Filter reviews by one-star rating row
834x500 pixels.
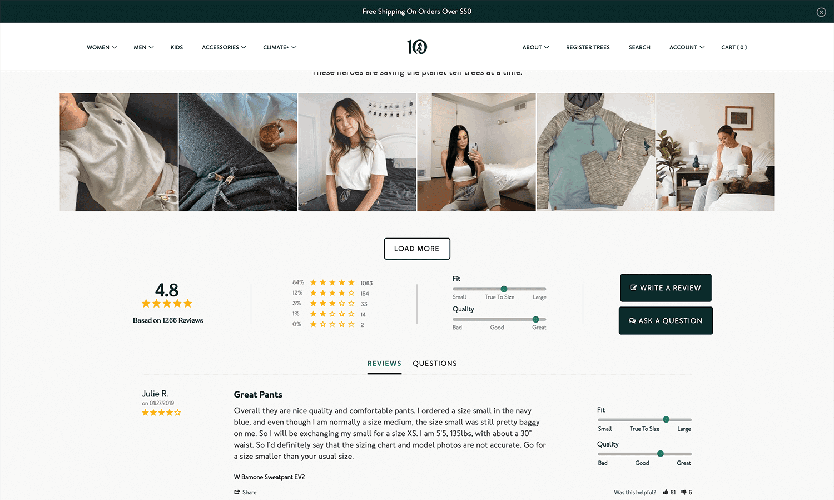(x=329, y=324)
